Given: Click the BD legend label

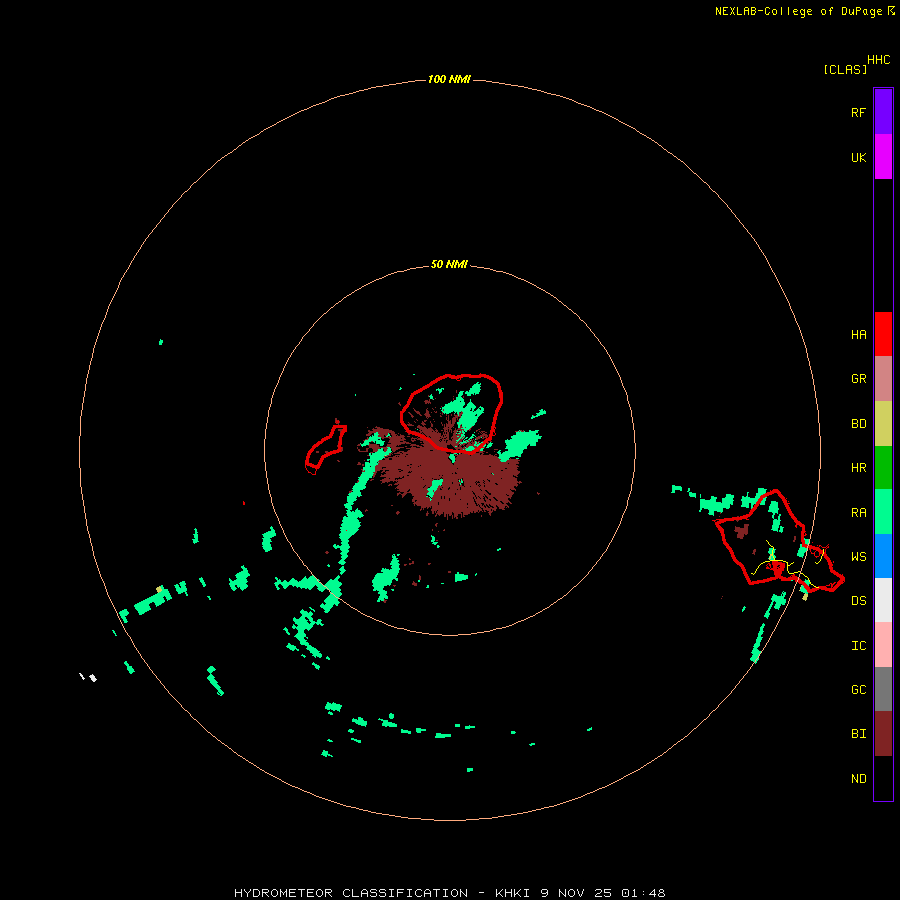Looking at the screenshot, I should coord(858,424).
